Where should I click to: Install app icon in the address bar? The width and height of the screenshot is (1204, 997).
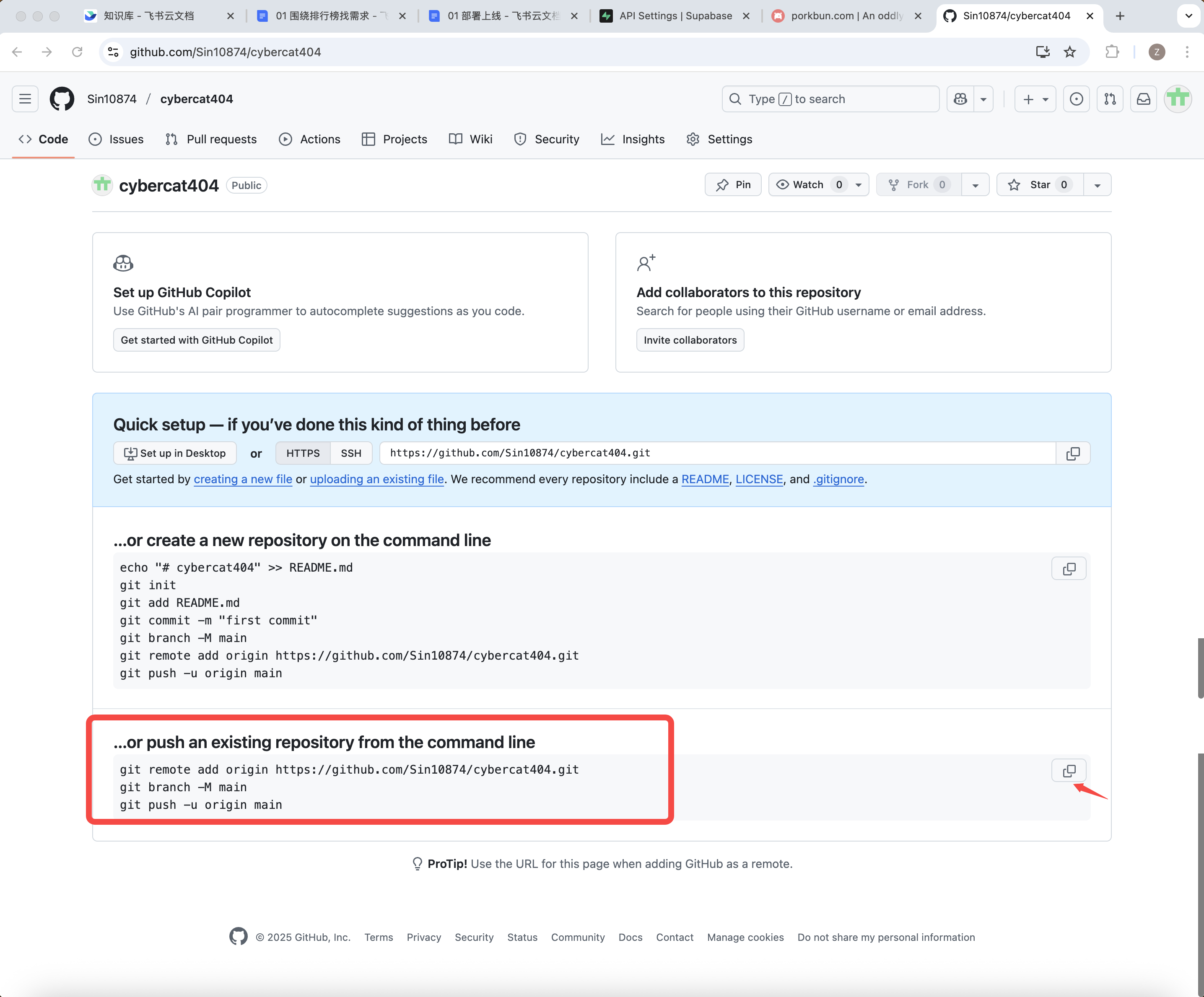pos(1043,52)
